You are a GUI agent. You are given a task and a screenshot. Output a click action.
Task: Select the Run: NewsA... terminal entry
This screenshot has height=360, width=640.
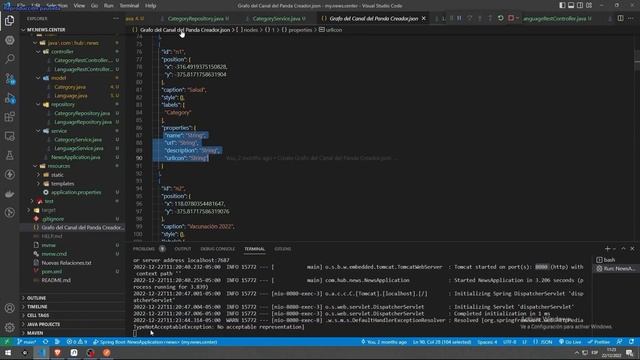(x=616, y=269)
